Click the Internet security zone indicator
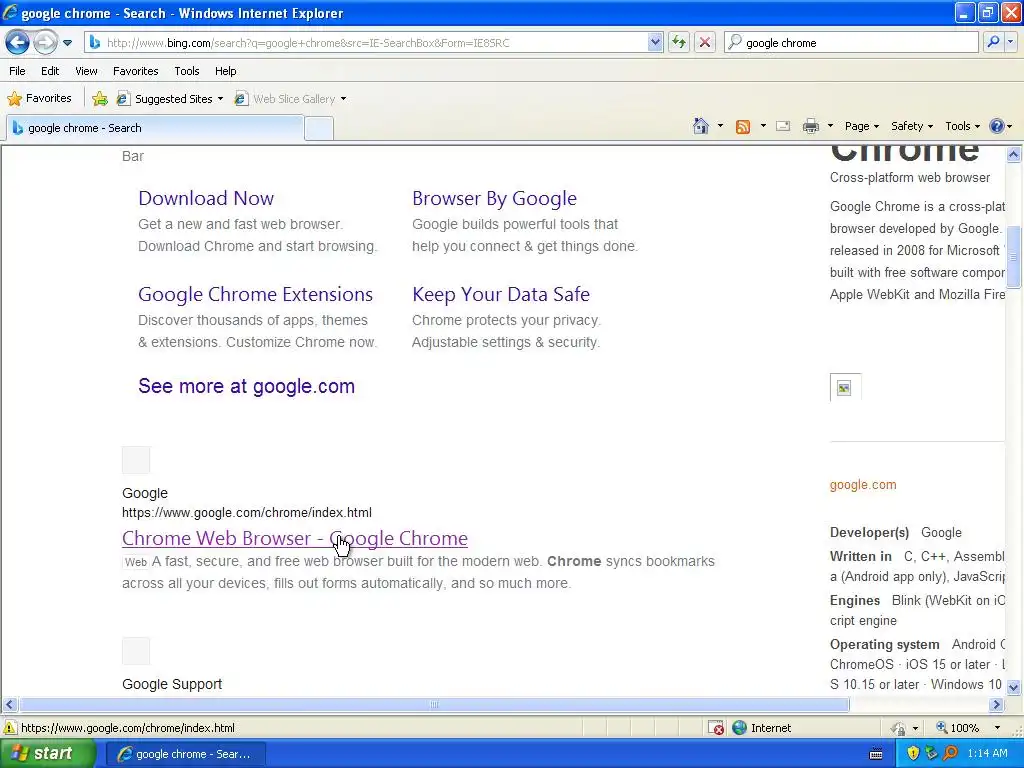Screen dimensions: 1024x768 tap(761, 728)
